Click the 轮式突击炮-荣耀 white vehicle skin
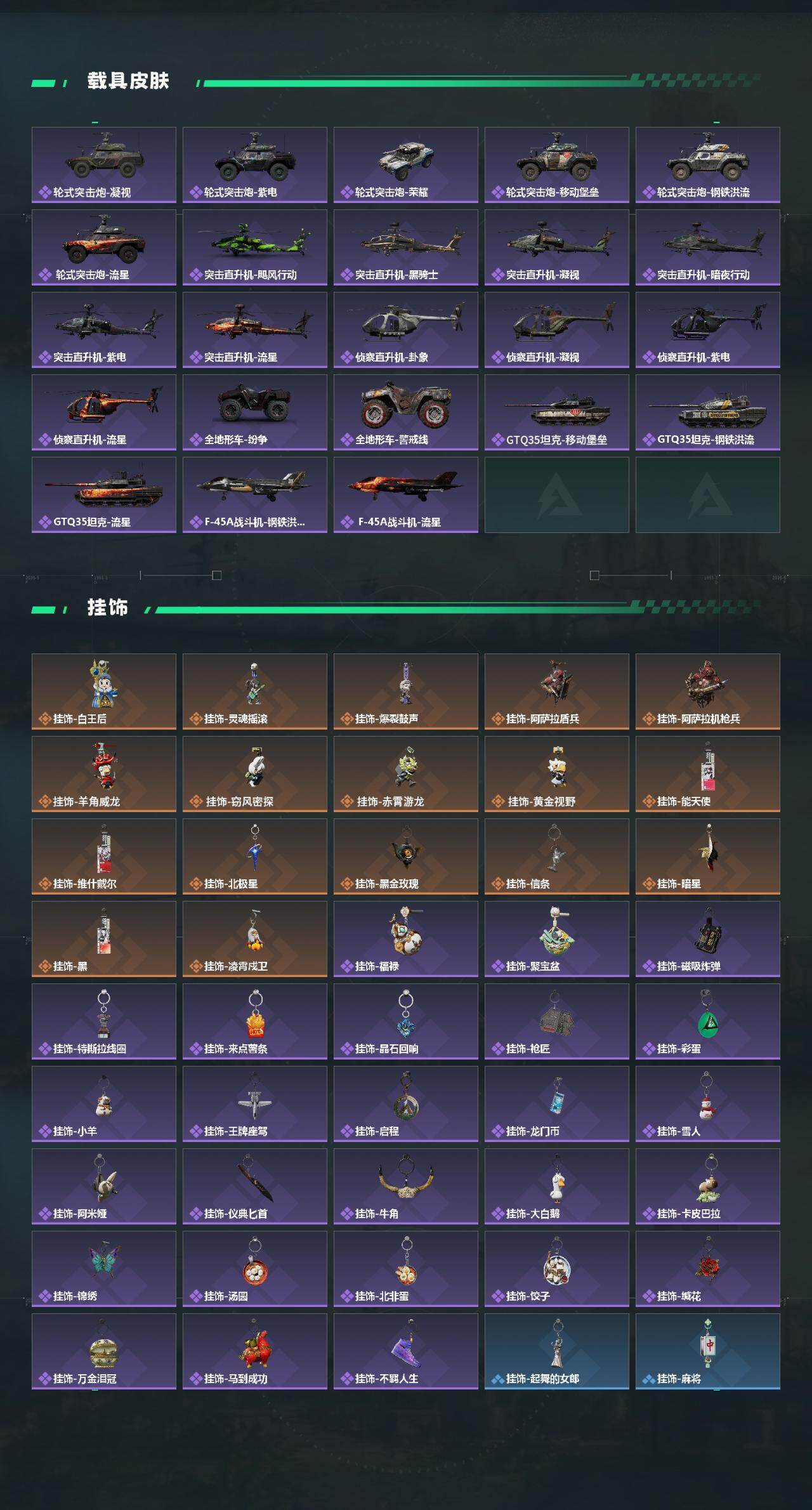812x1510 pixels. 406,165
